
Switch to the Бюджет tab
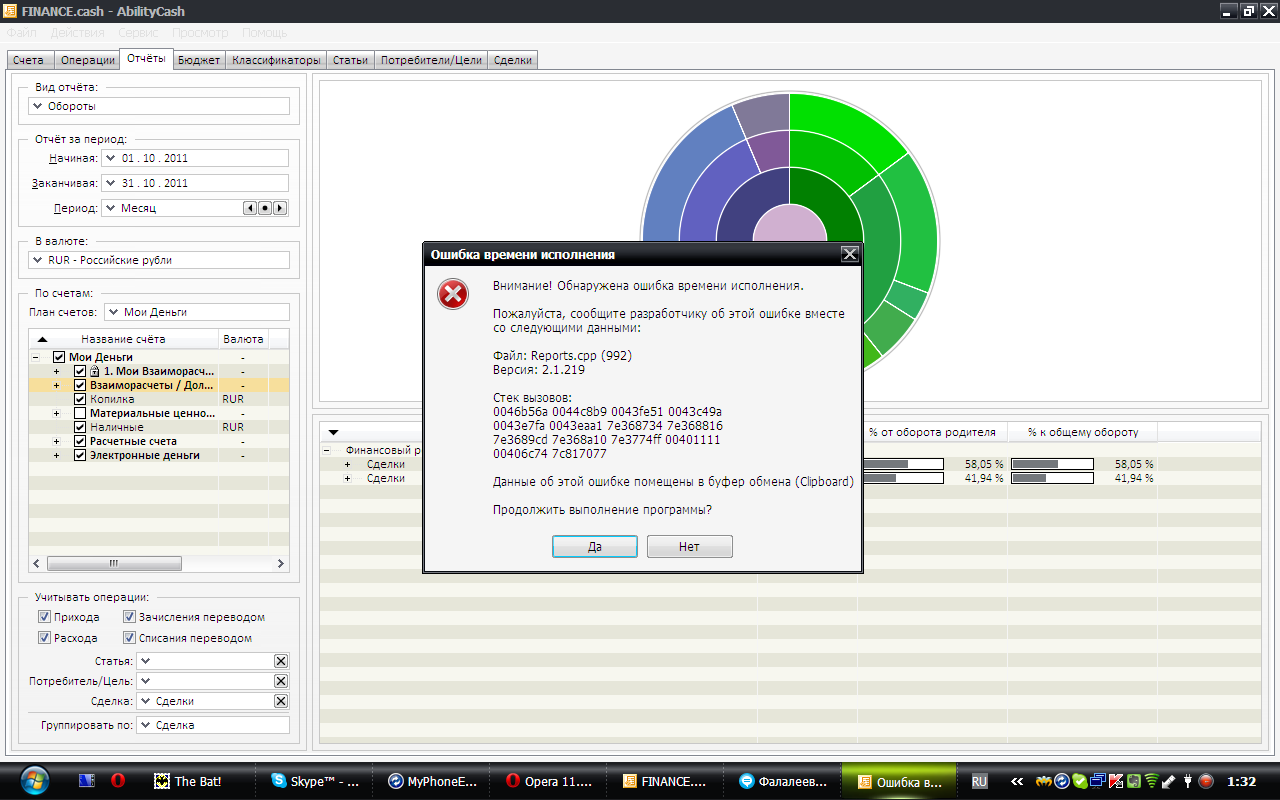(198, 60)
